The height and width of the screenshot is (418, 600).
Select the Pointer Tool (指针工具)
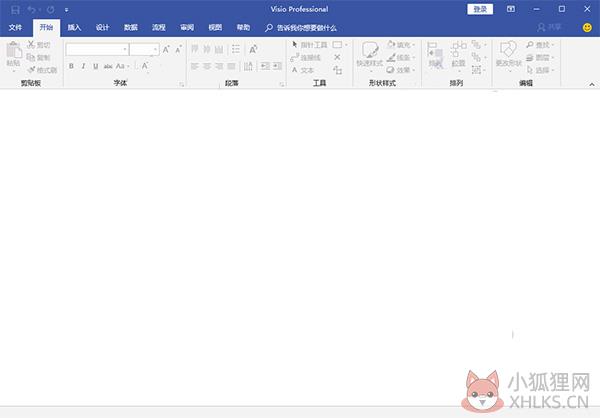(309, 45)
